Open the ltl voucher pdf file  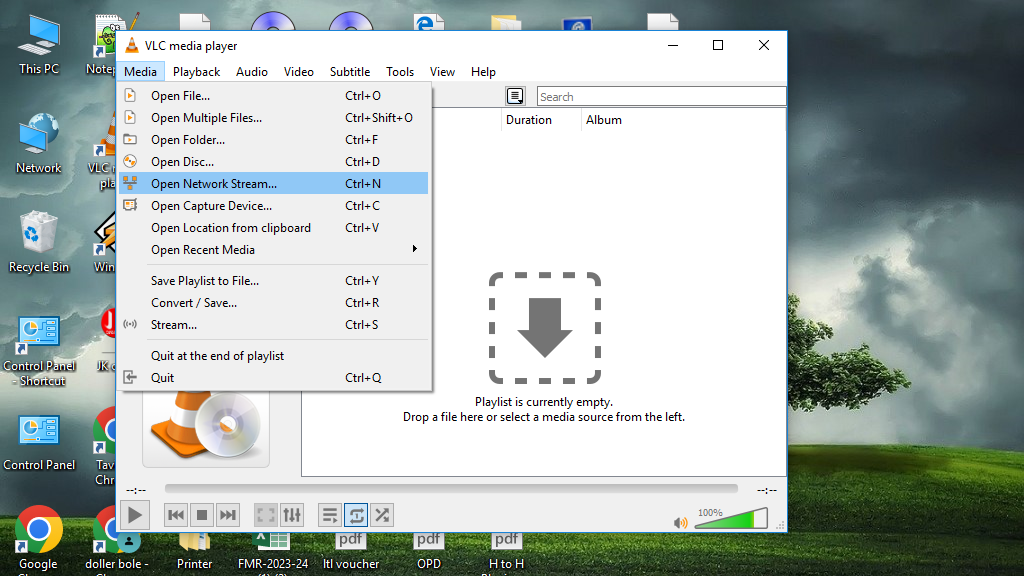351,552
